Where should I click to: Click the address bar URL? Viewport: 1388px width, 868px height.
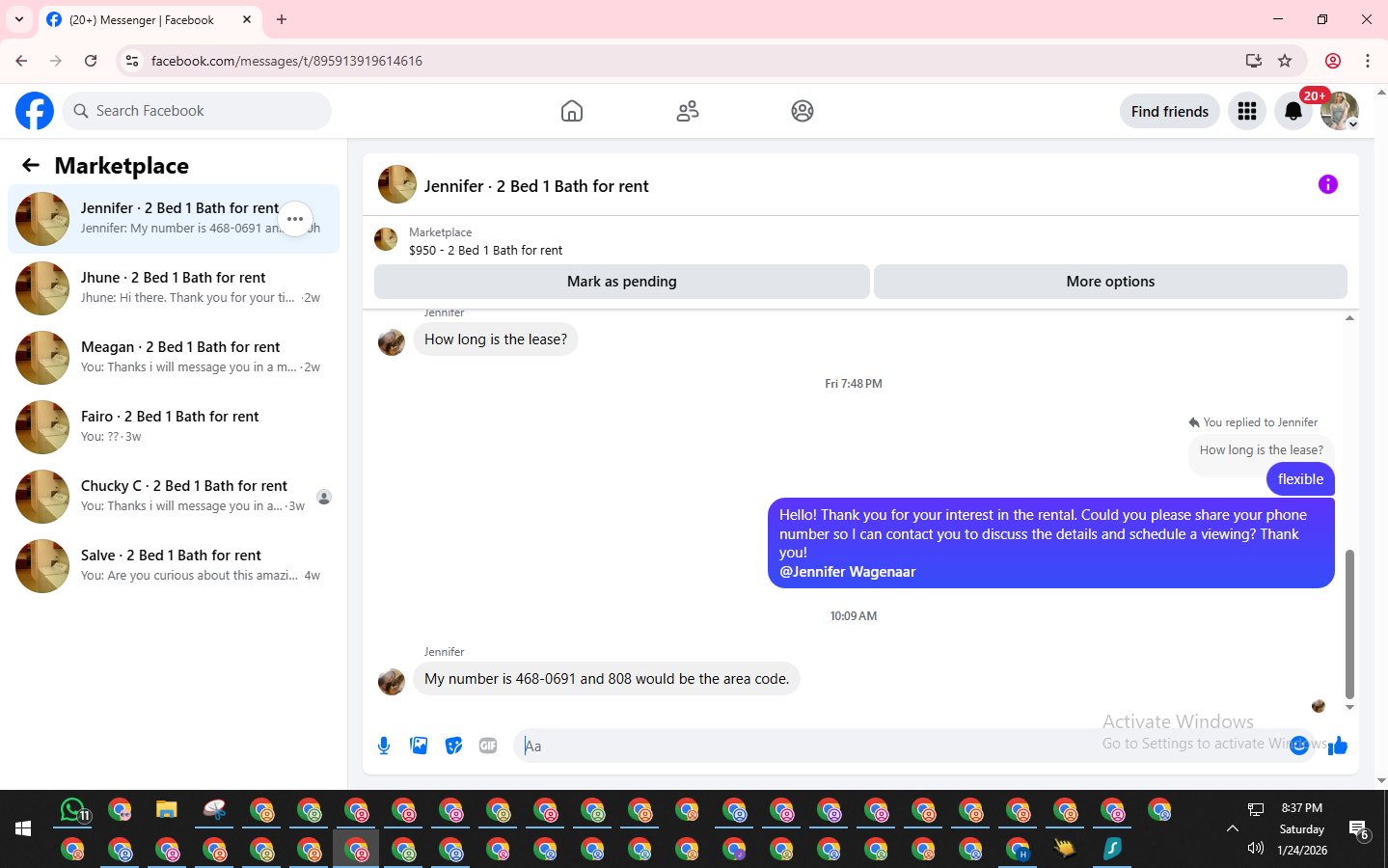pos(286,61)
